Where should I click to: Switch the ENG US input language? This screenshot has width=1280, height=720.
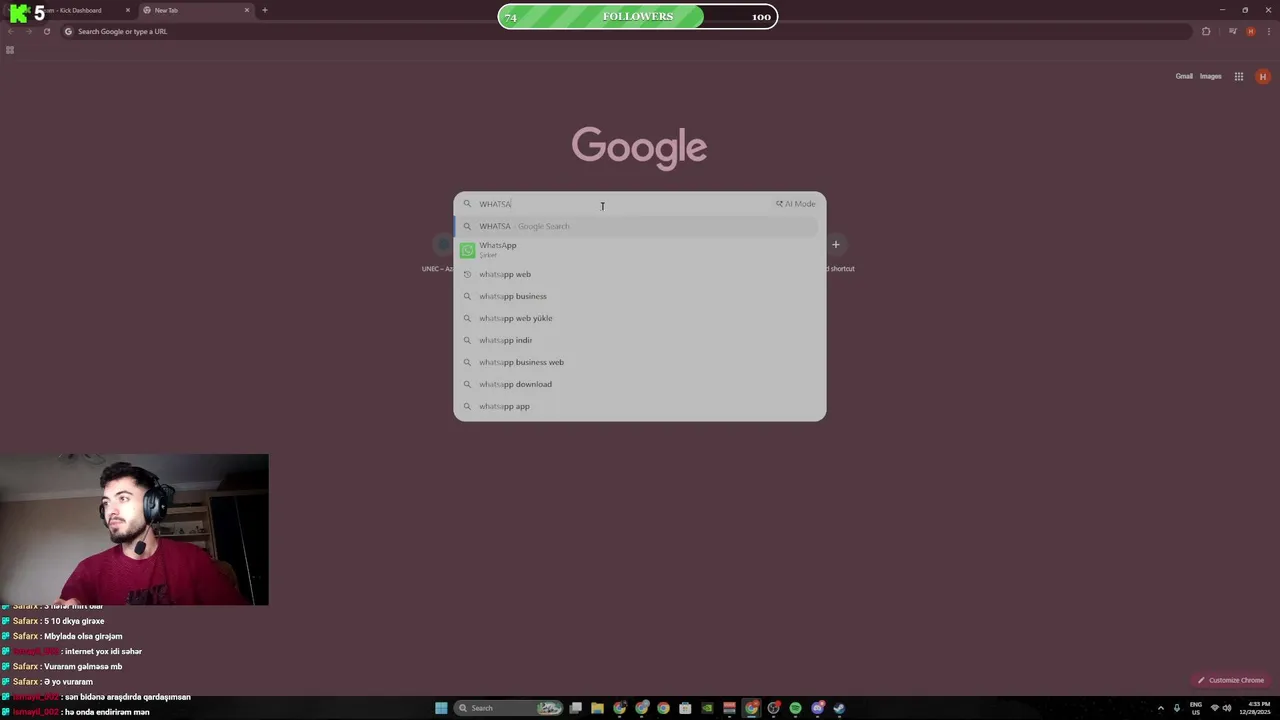[1196, 708]
